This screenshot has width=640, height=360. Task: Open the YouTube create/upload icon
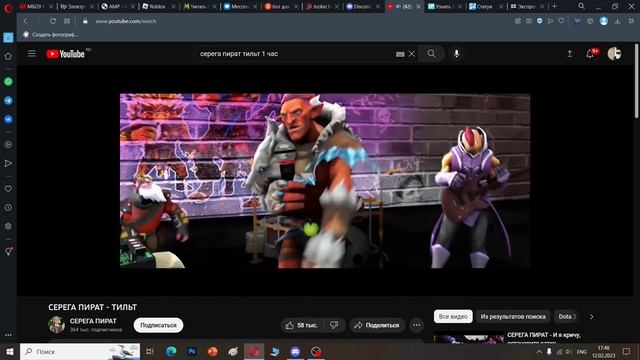pos(569,53)
